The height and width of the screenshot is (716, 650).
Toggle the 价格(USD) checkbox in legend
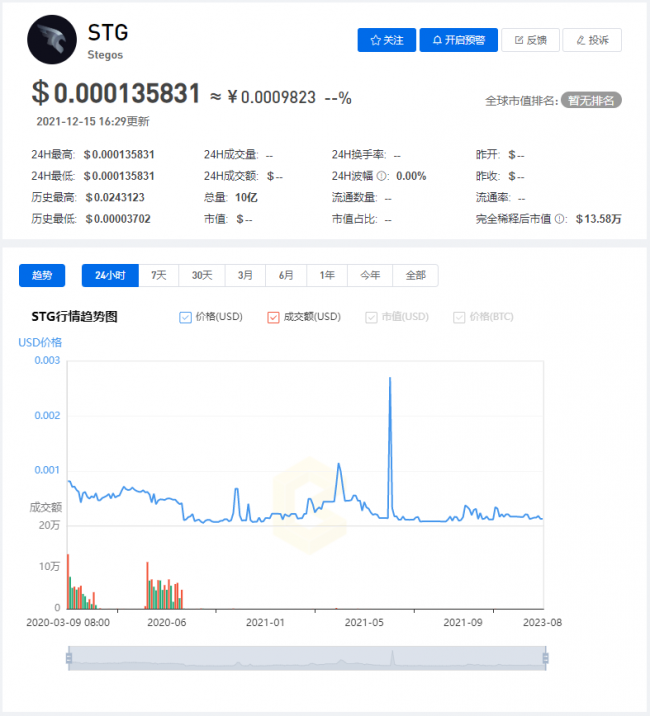[x=185, y=317]
